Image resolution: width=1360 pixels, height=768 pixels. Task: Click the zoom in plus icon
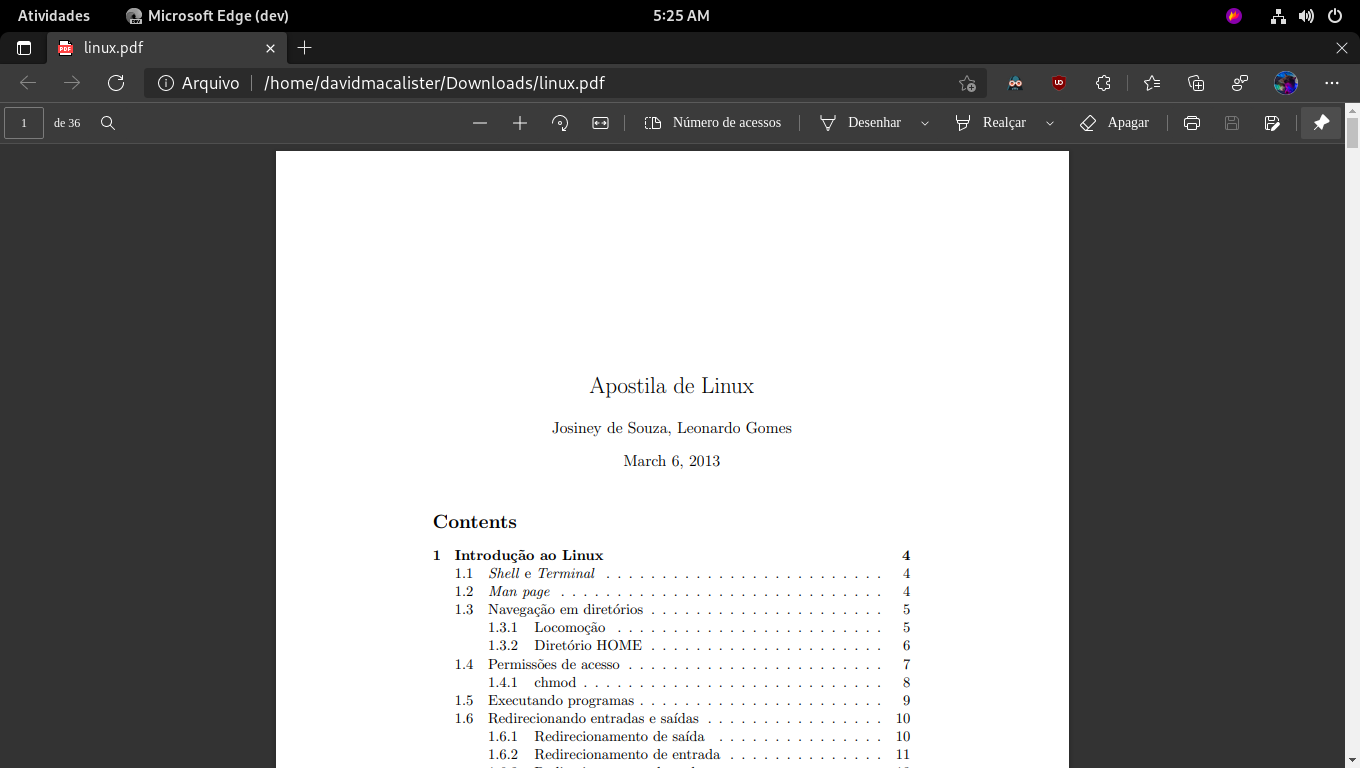520,123
